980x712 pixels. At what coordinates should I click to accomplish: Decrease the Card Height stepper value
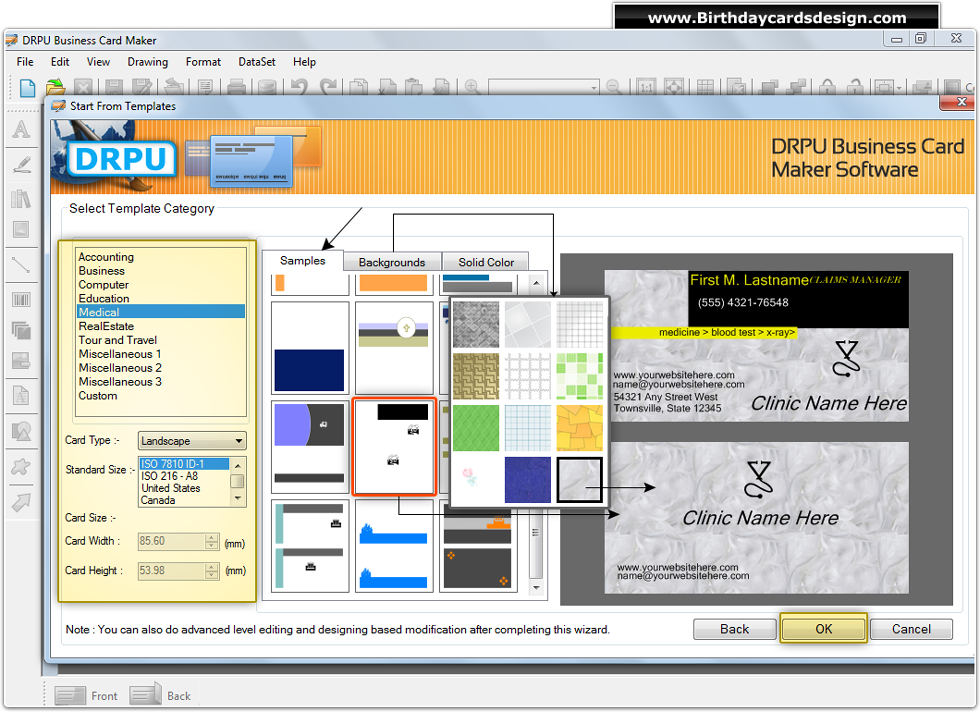pyautogui.click(x=212, y=574)
